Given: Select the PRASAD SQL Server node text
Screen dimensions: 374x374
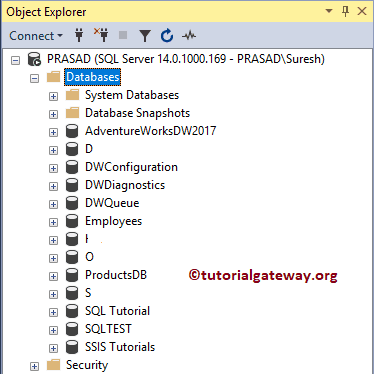Looking at the screenshot, I should pyautogui.click(x=186, y=59).
